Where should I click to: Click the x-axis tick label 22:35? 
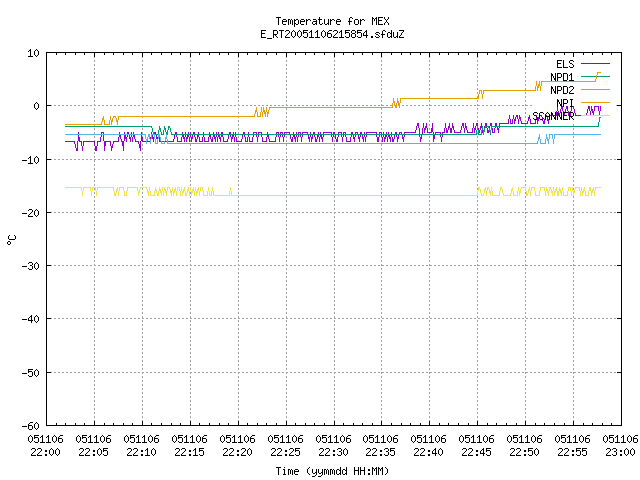point(380,452)
